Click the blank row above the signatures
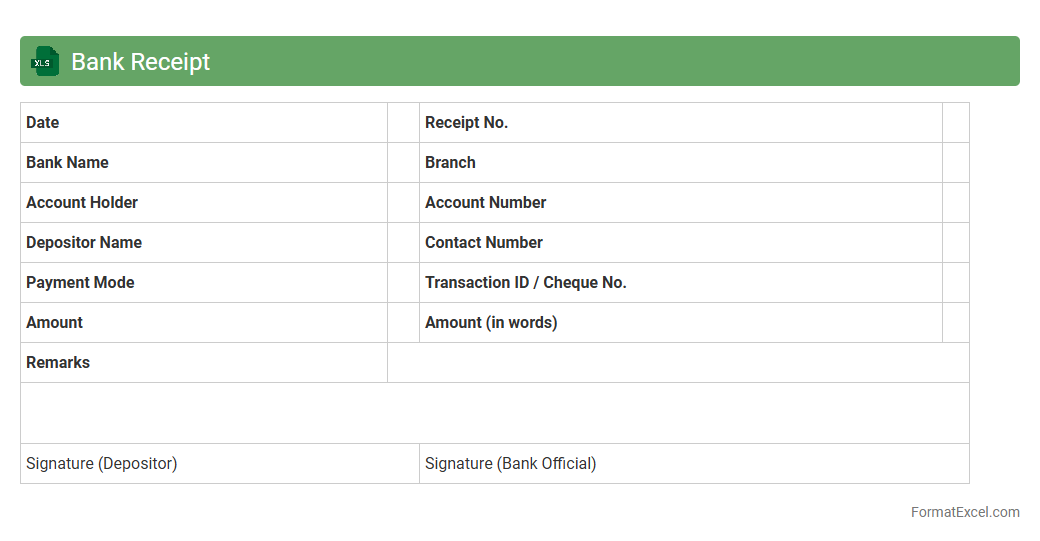The height and width of the screenshot is (541, 1040). click(494, 413)
